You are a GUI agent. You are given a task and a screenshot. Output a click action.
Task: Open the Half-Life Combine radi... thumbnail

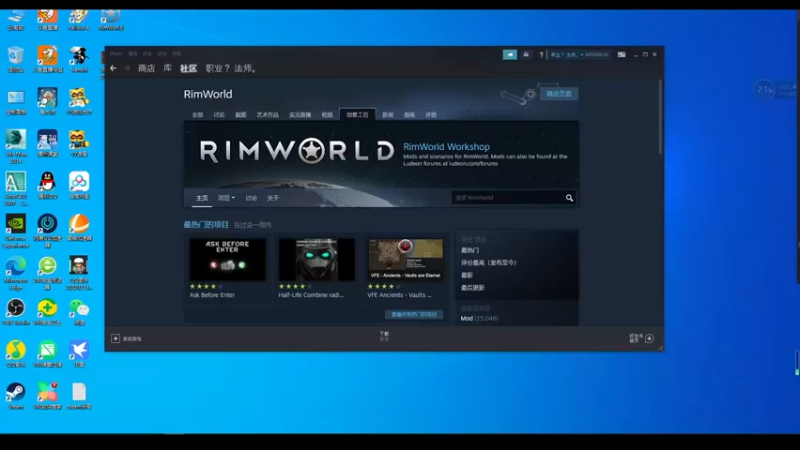(x=316, y=260)
